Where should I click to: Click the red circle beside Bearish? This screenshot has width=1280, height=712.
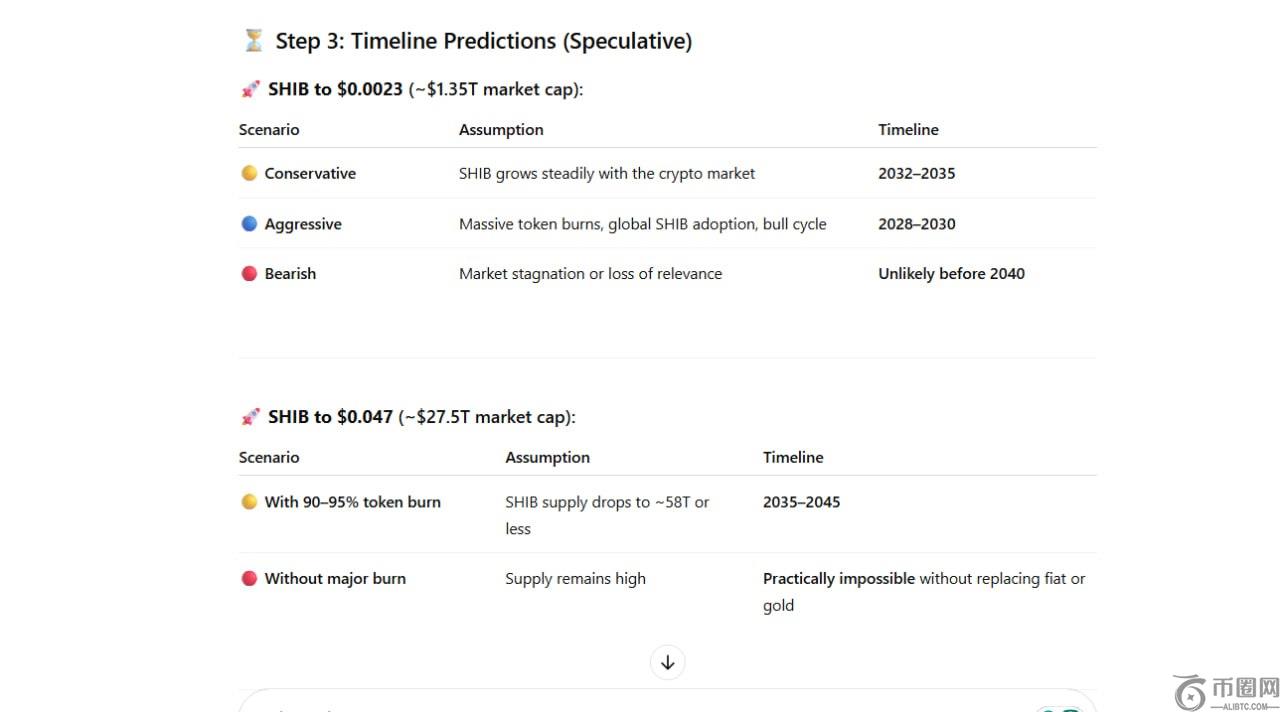coord(249,274)
